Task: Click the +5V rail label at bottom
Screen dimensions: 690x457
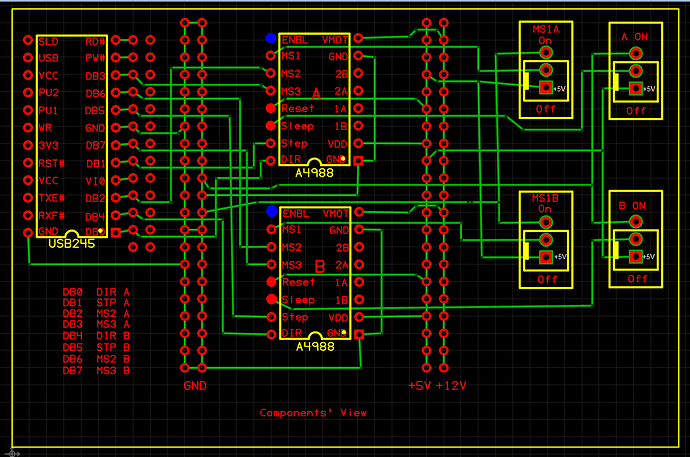Action: pyautogui.click(x=420, y=385)
